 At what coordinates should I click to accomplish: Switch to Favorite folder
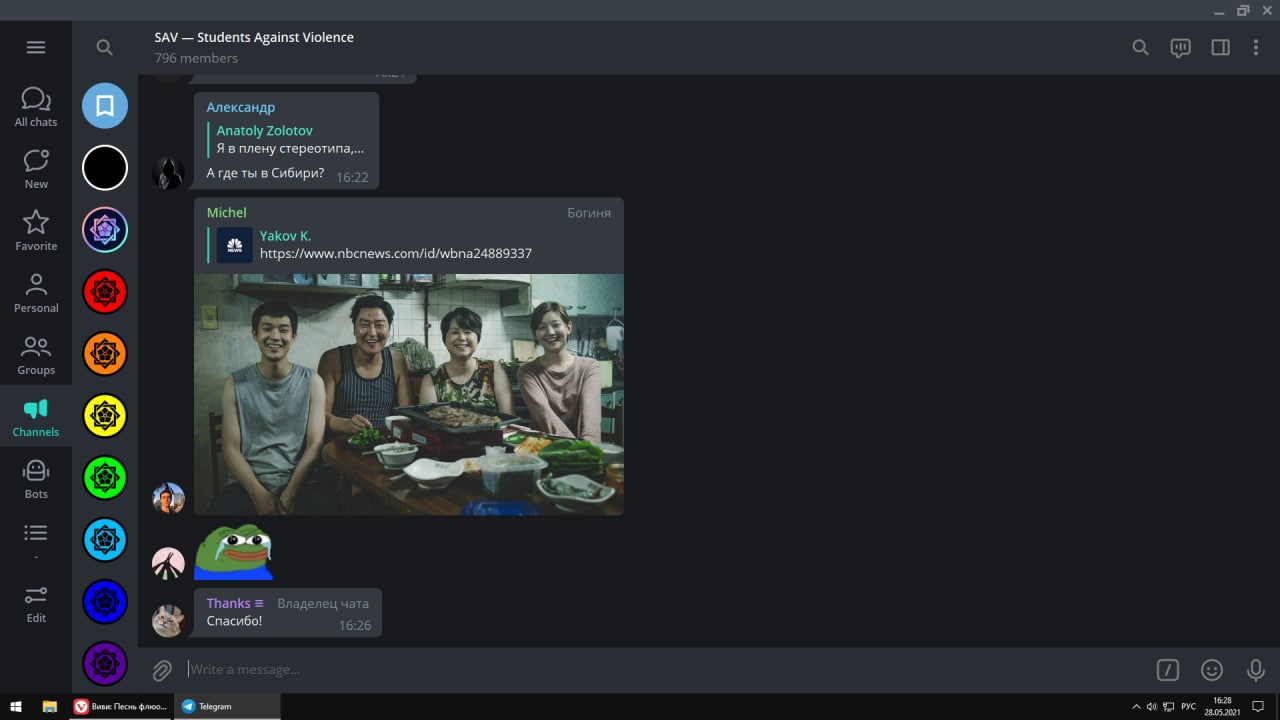[x=36, y=231]
